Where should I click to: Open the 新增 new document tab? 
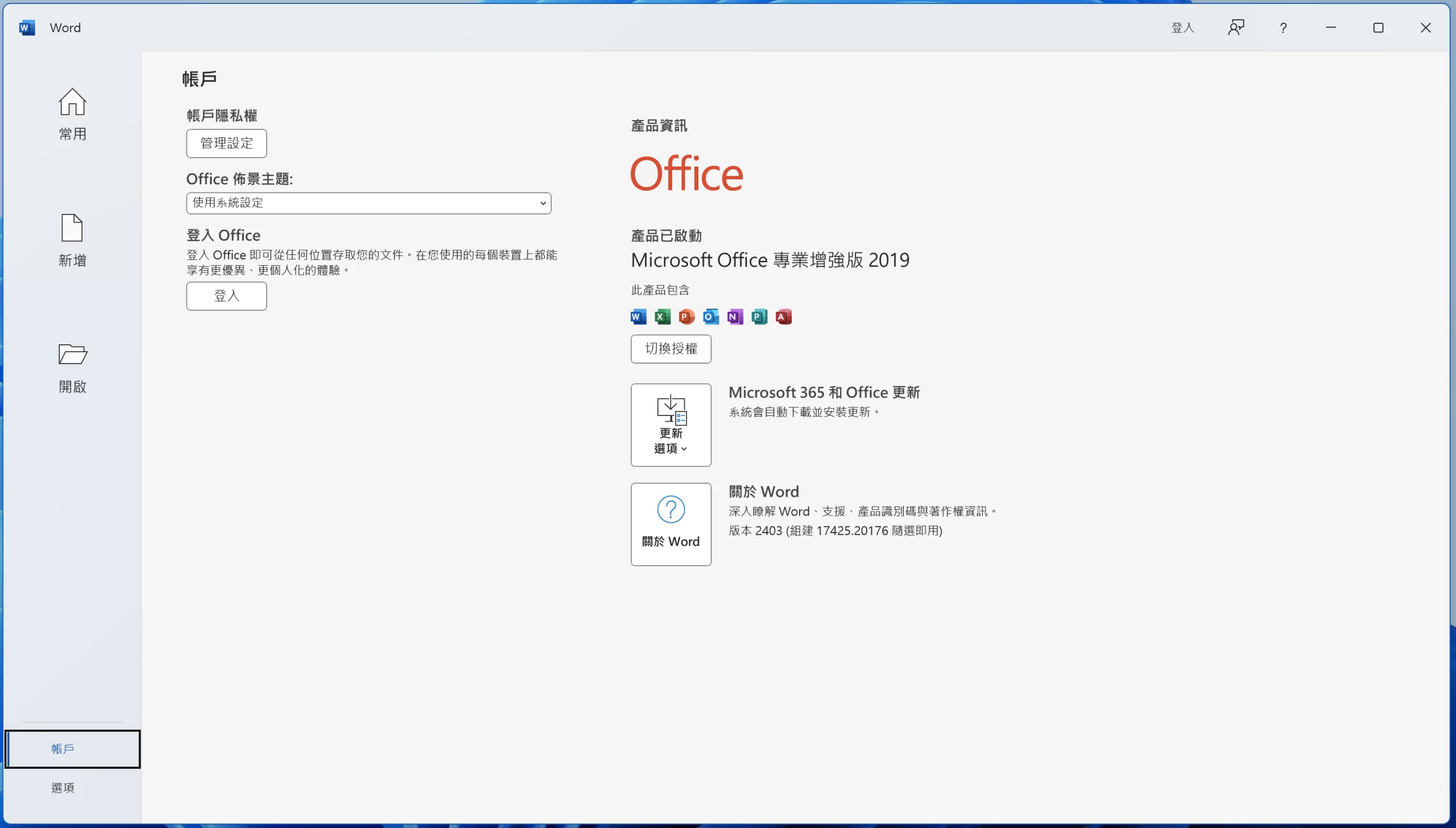tap(72, 241)
